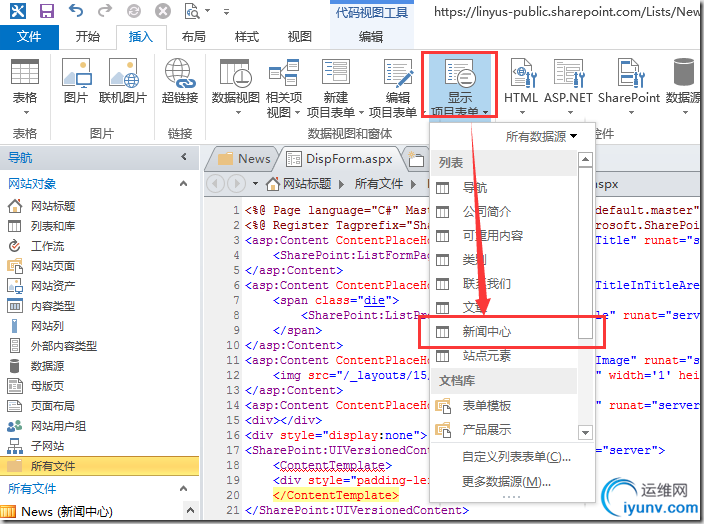Click the 网站标题 breadcrumb link
Viewport: 704px width, 524px height.
click(307, 184)
